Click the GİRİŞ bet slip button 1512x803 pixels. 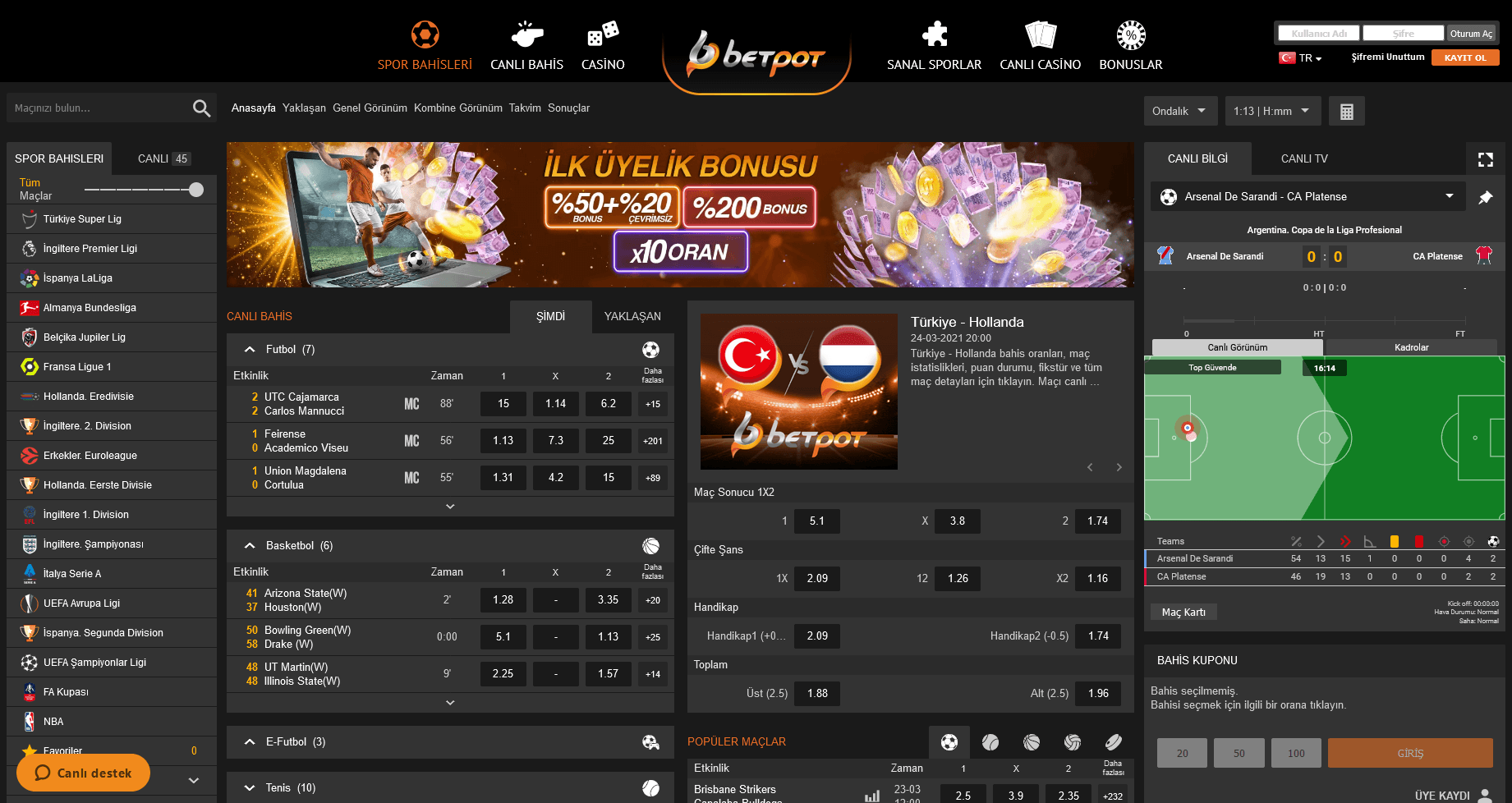1410,753
